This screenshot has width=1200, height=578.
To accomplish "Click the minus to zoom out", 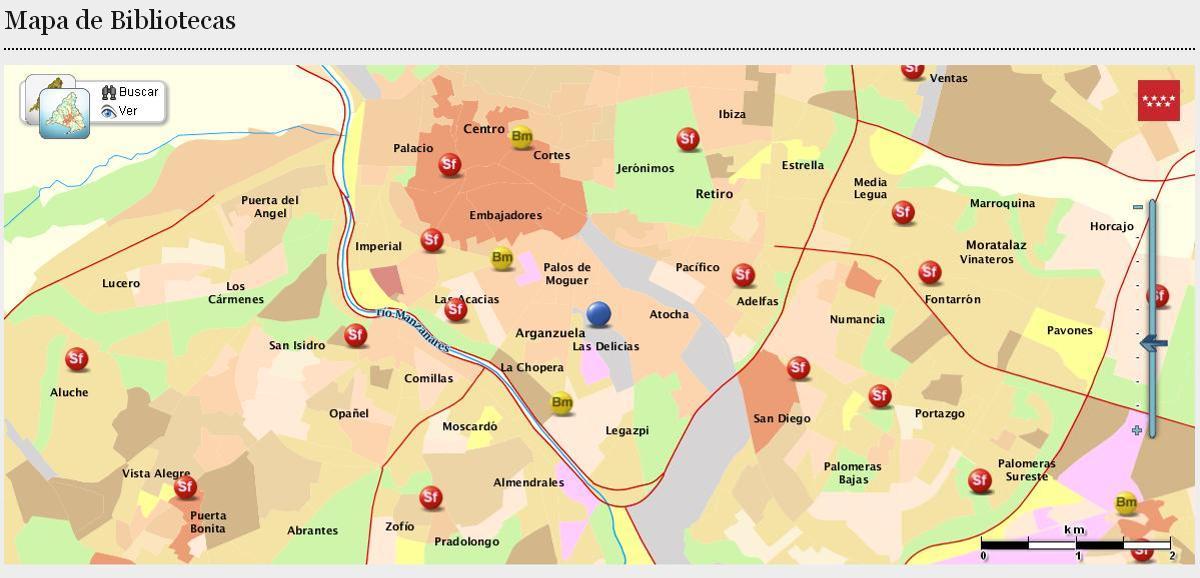I will tap(1137, 207).
